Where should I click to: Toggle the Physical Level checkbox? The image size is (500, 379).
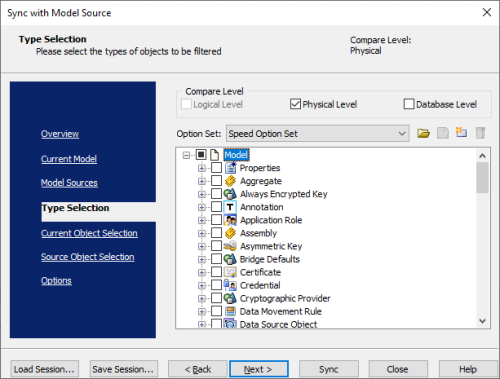(295, 104)
